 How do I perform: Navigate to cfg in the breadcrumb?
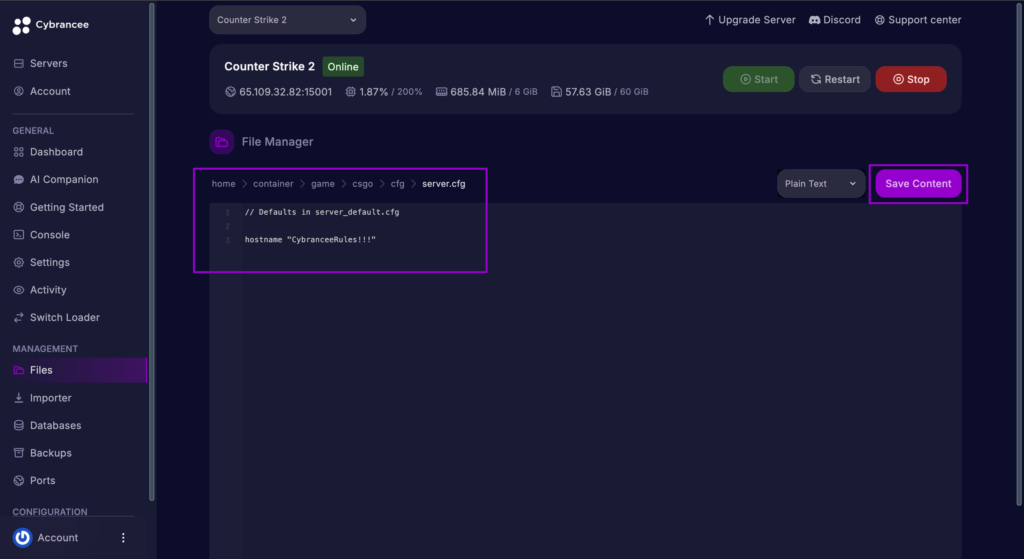pos(398,184)
